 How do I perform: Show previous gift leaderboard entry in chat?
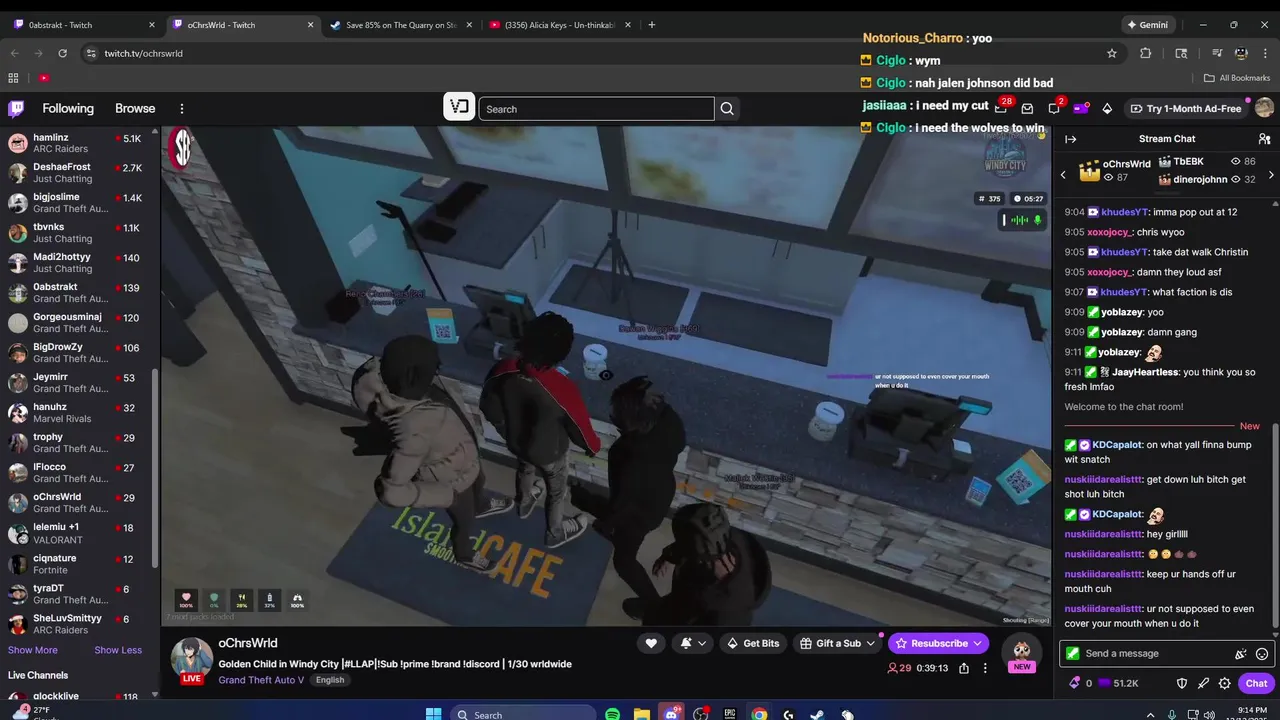pyautogui.click(x=1063, y=175)
